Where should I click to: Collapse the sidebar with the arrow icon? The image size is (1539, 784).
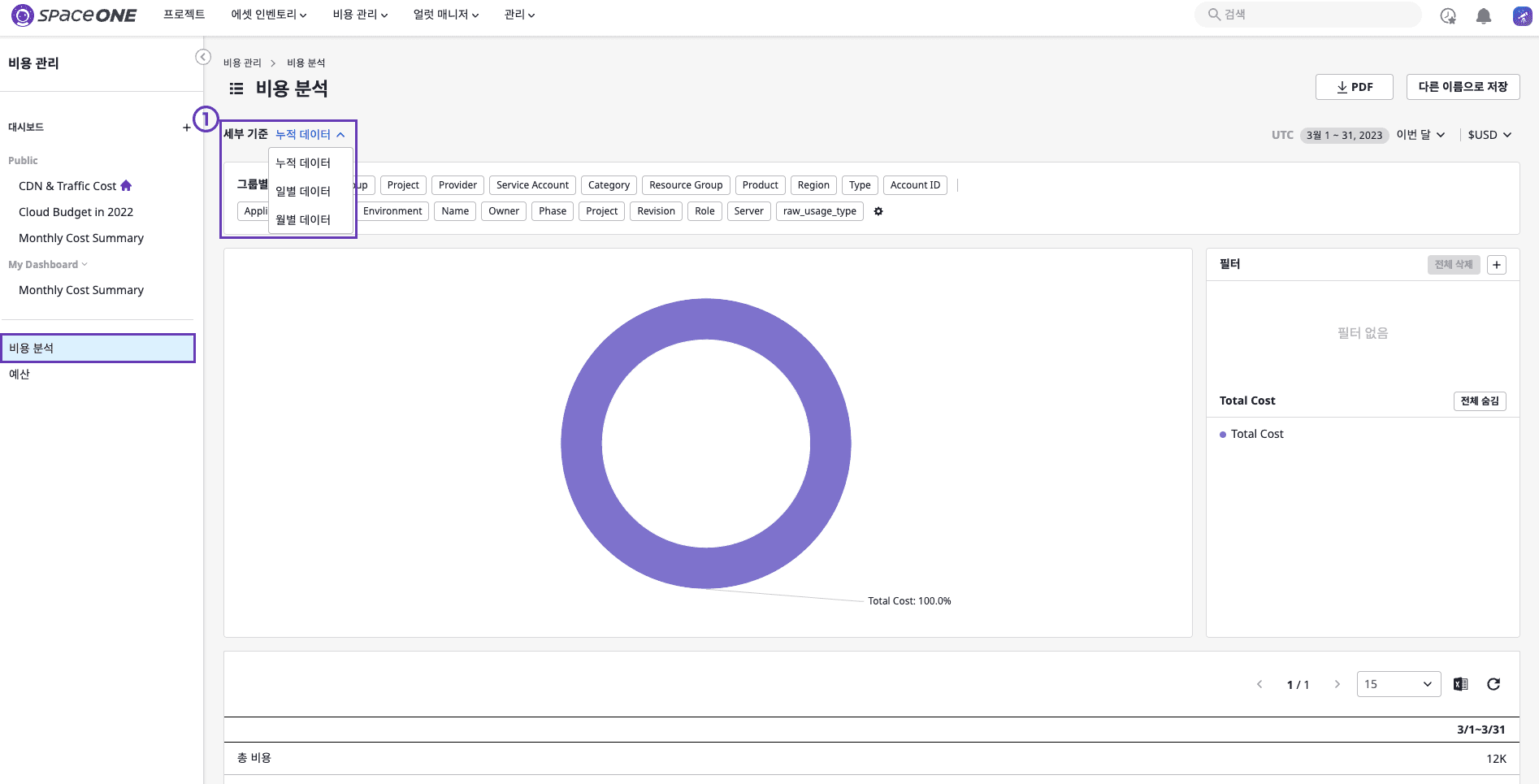pos(203,57)
